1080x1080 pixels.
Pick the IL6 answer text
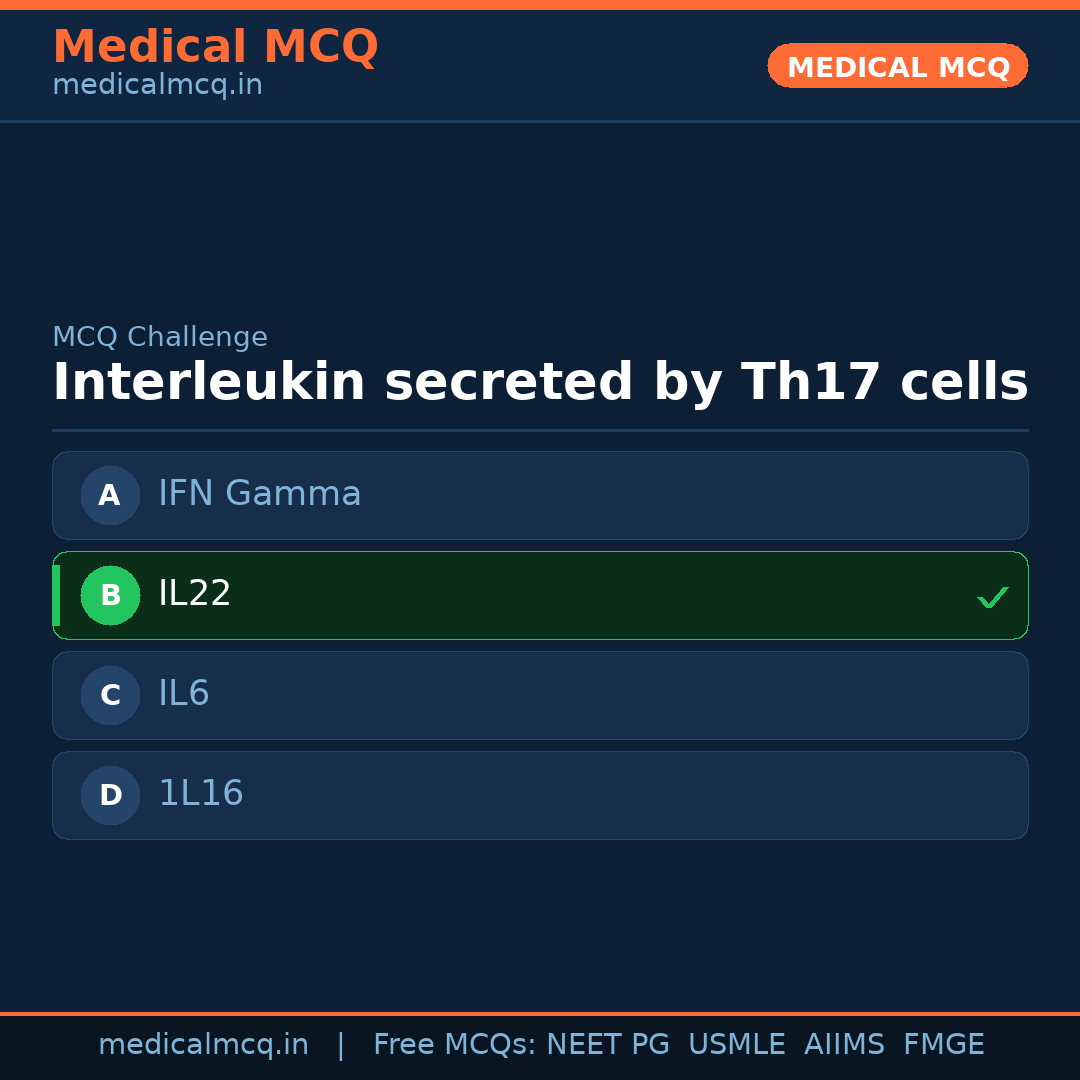point(183,694)
